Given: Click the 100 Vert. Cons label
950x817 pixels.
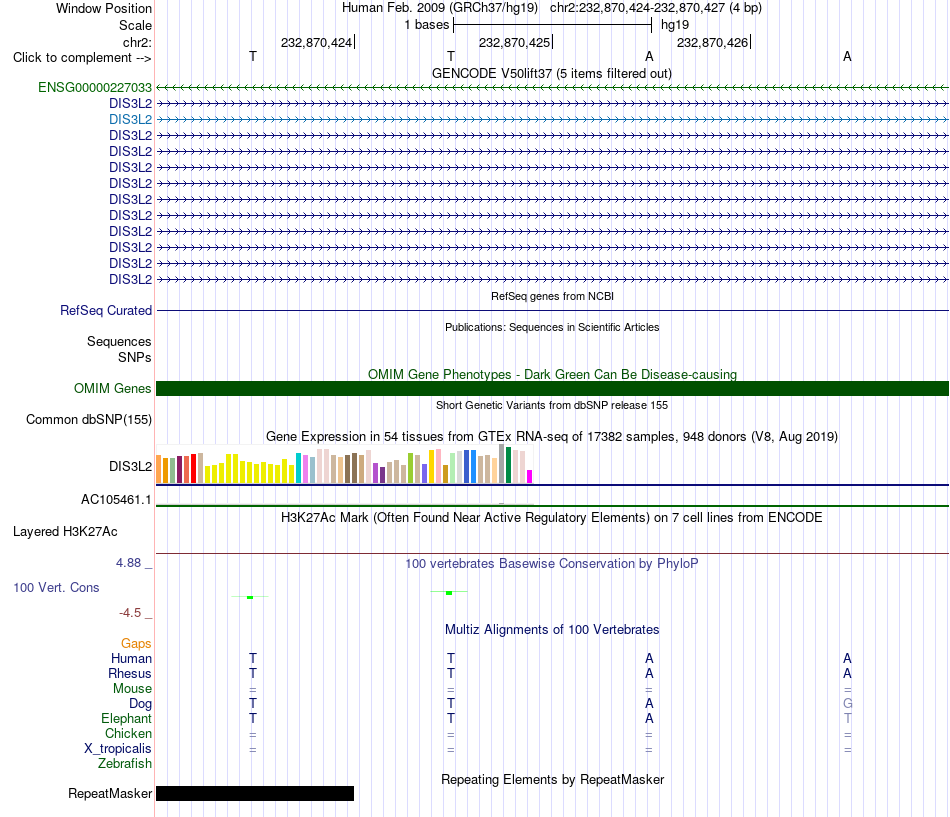Looking at the screenshot, I should point(56,587).
